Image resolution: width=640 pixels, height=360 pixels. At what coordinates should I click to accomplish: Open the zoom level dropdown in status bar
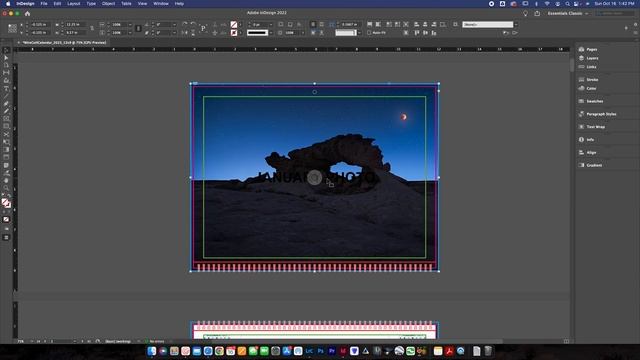[32, 341]
